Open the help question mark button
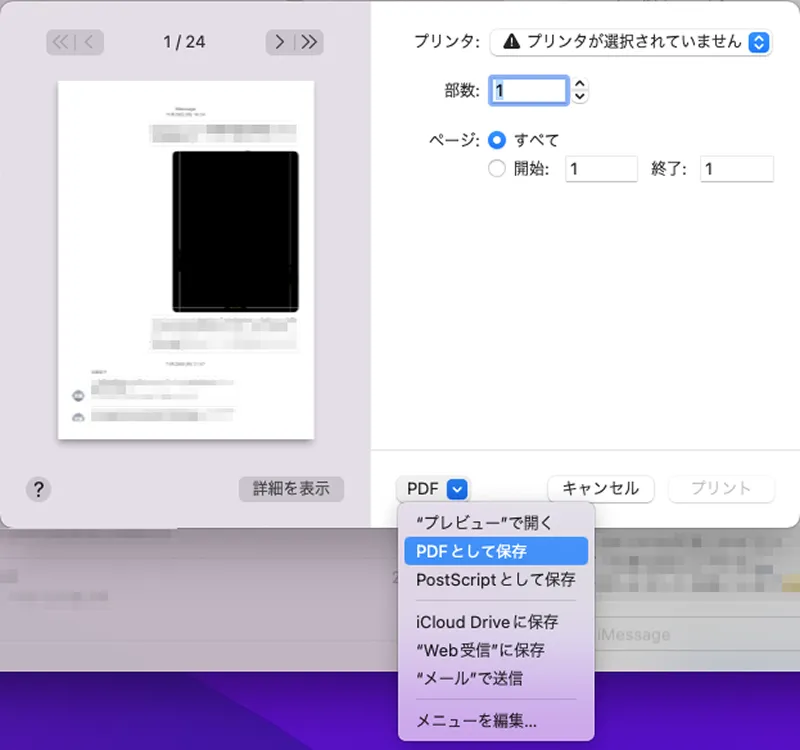The image size is (800, 750). (38, 489)
